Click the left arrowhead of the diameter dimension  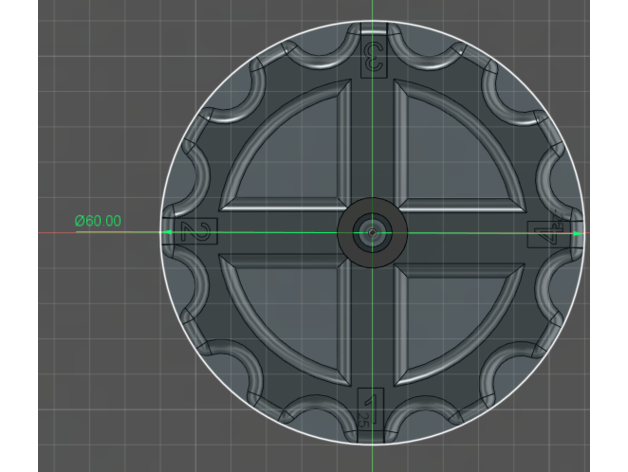point(168,233)
